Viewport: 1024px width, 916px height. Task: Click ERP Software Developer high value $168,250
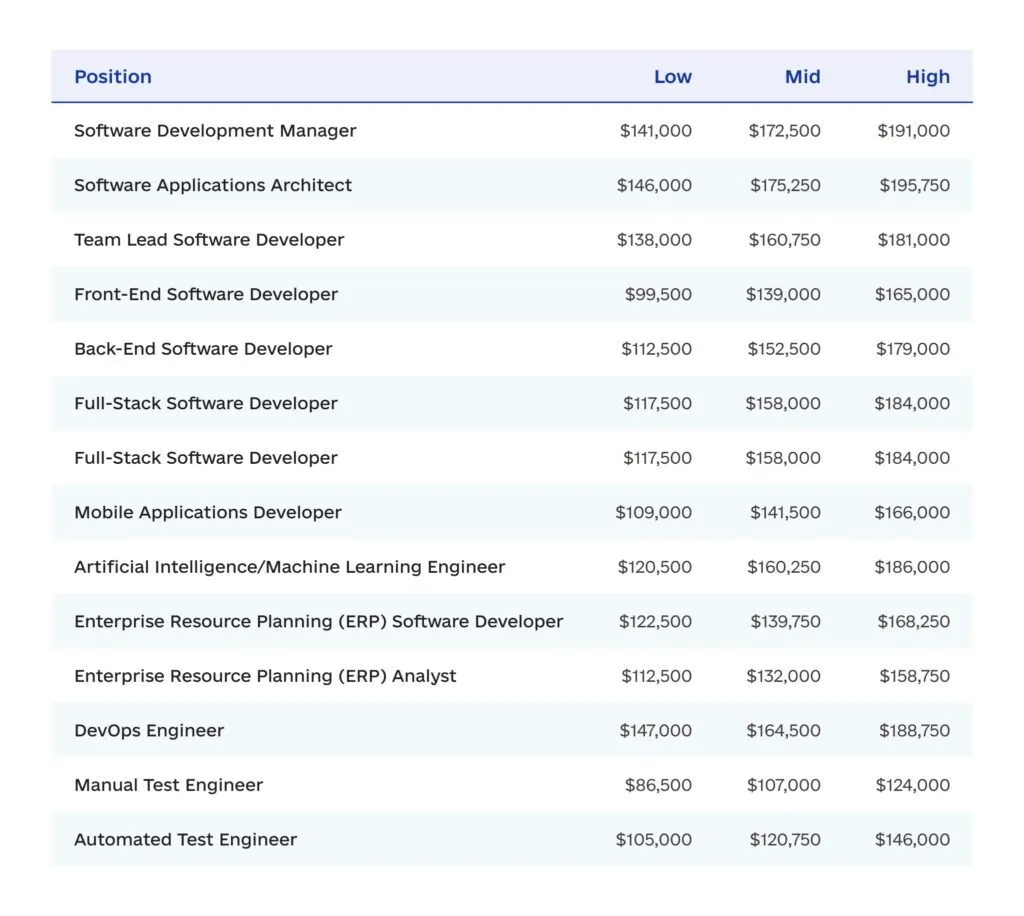[914, 622]
